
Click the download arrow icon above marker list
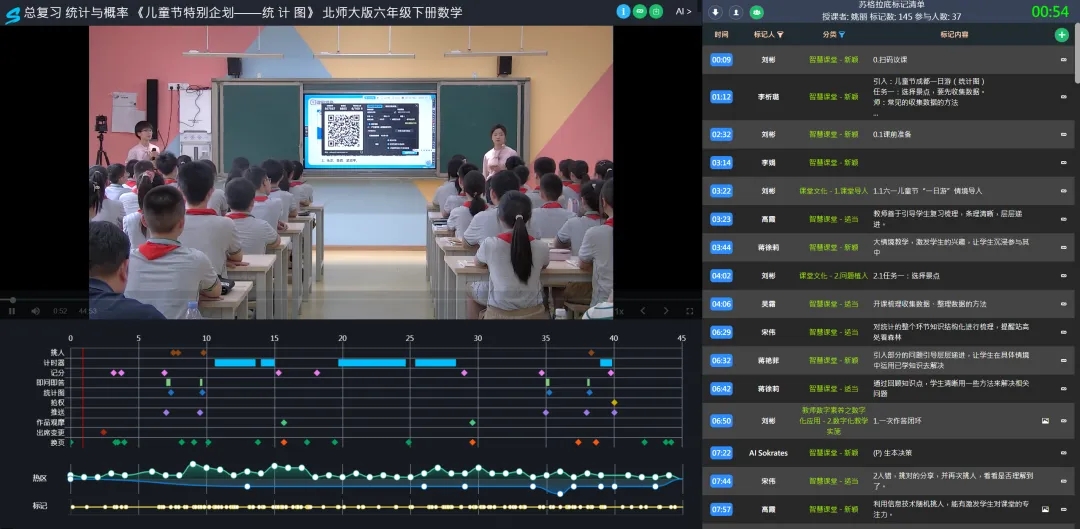[716, 12]
